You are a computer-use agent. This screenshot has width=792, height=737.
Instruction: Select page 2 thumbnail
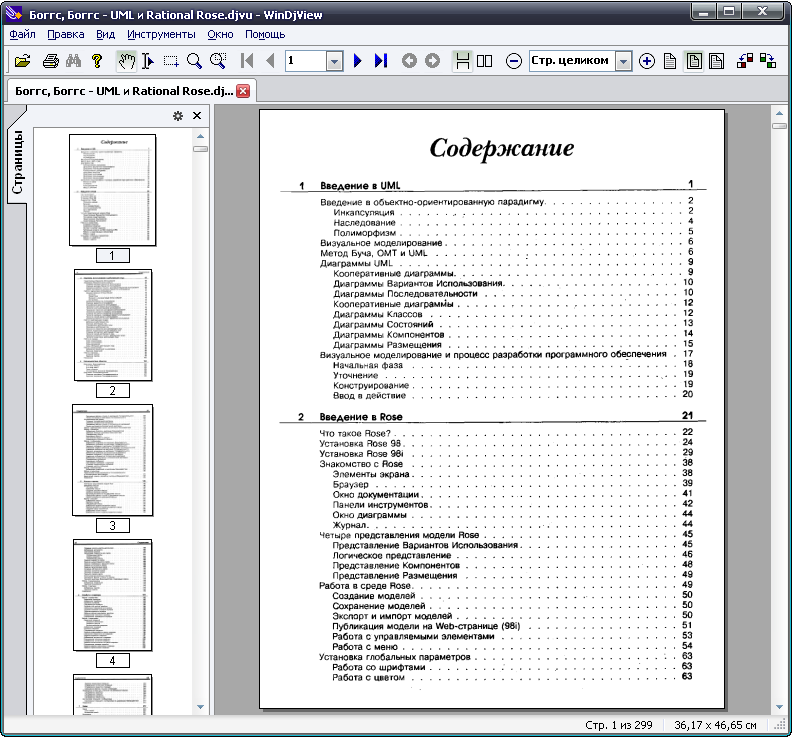(113, 325)
